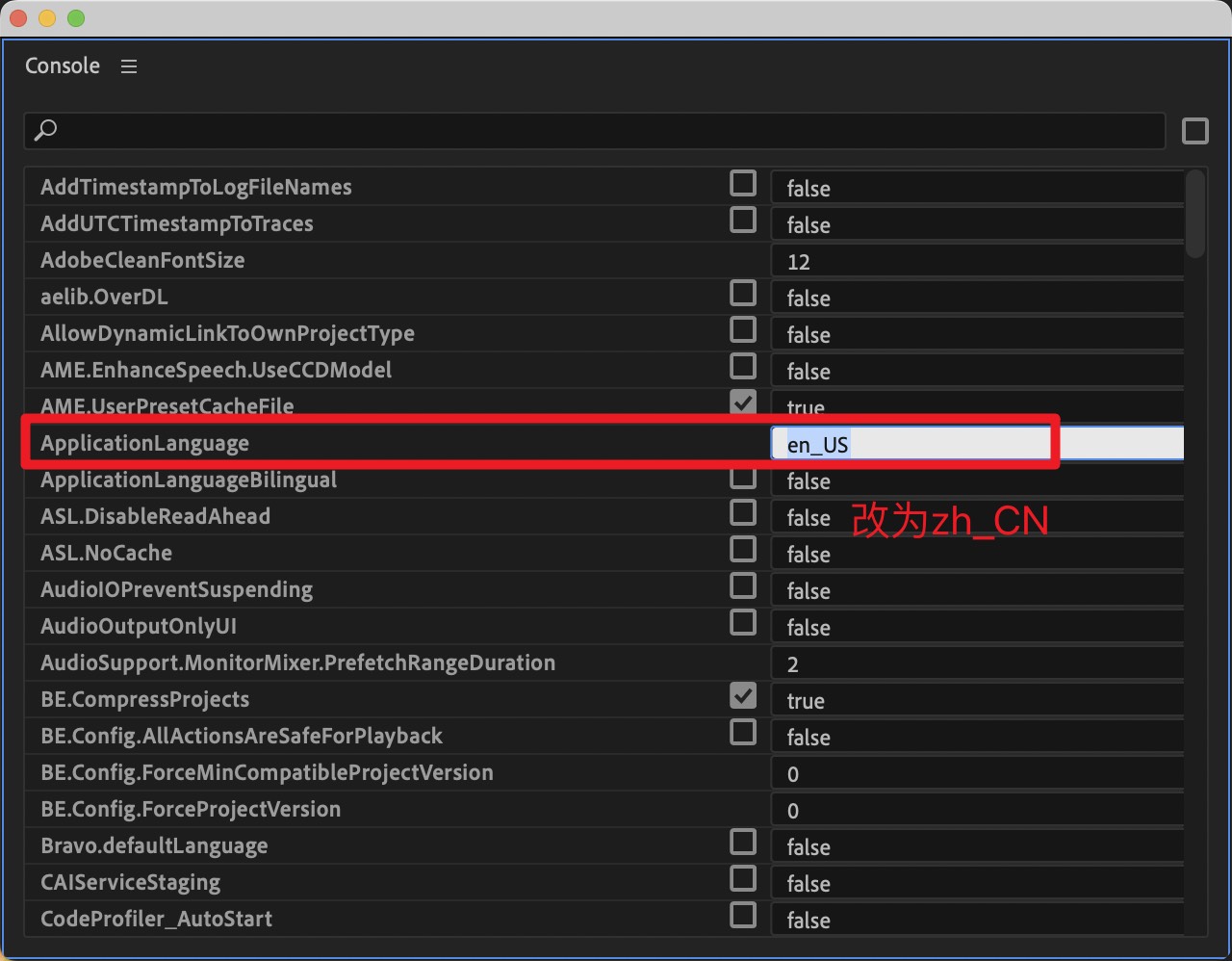Select the AddTimestampToLogFileNames label

point(196,187)
